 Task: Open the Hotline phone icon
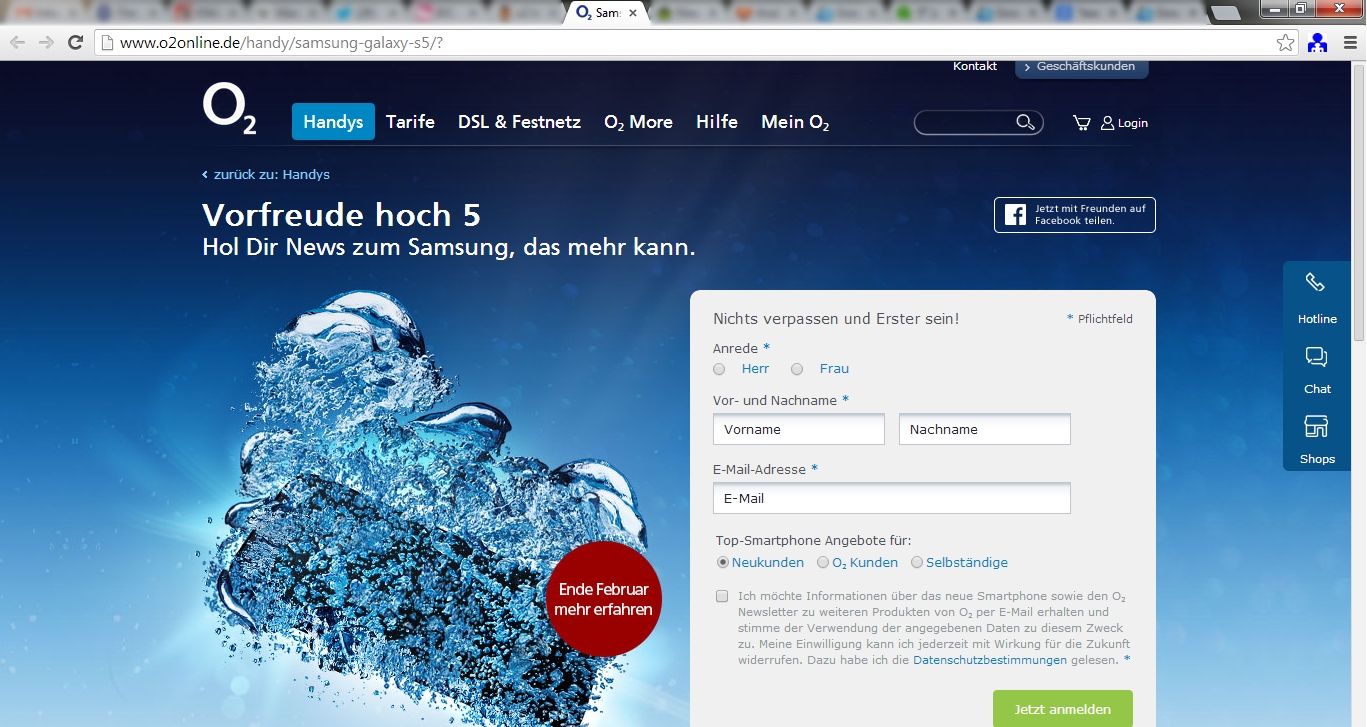tap(1315, 283)
